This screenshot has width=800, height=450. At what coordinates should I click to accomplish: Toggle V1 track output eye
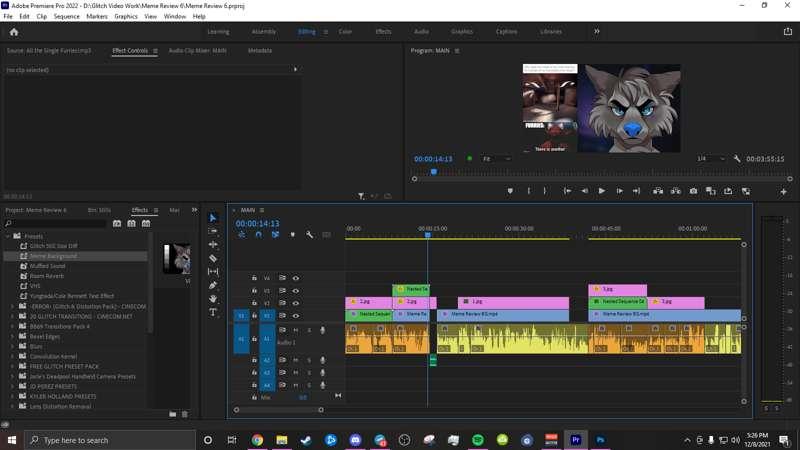point(295,316)
